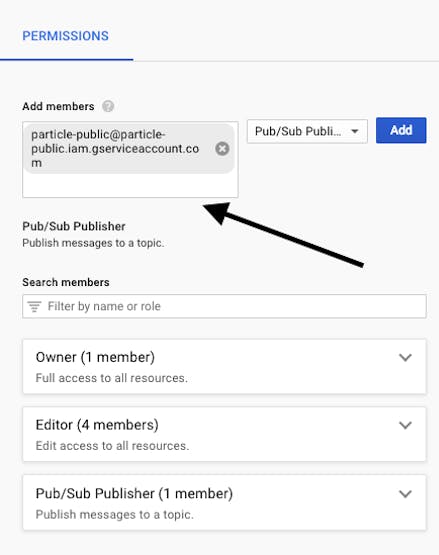Click the dropdown arrow in role selector

pyautogui.click(x=354, y=131)
